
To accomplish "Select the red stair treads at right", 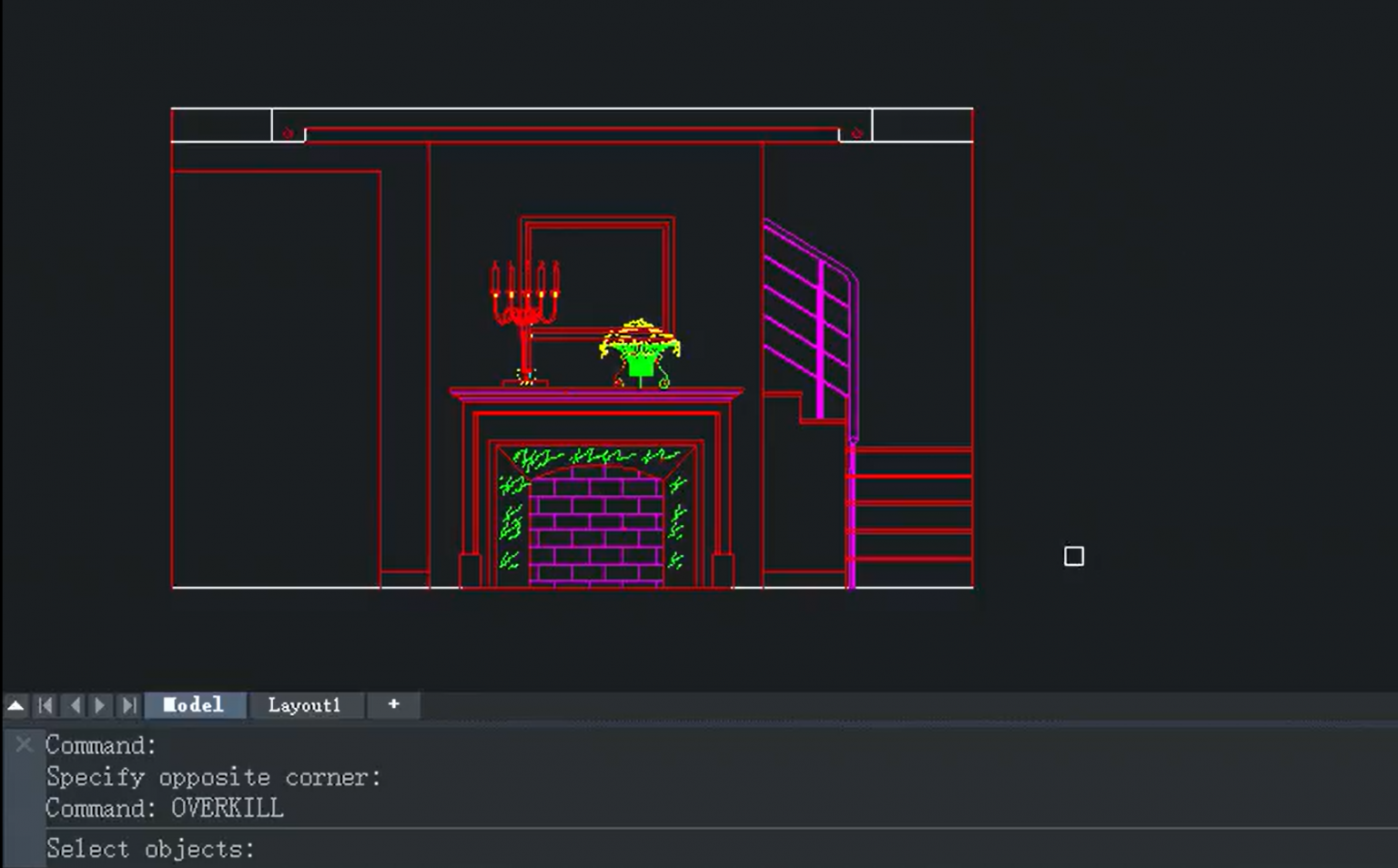I will (x=913, y=503).
